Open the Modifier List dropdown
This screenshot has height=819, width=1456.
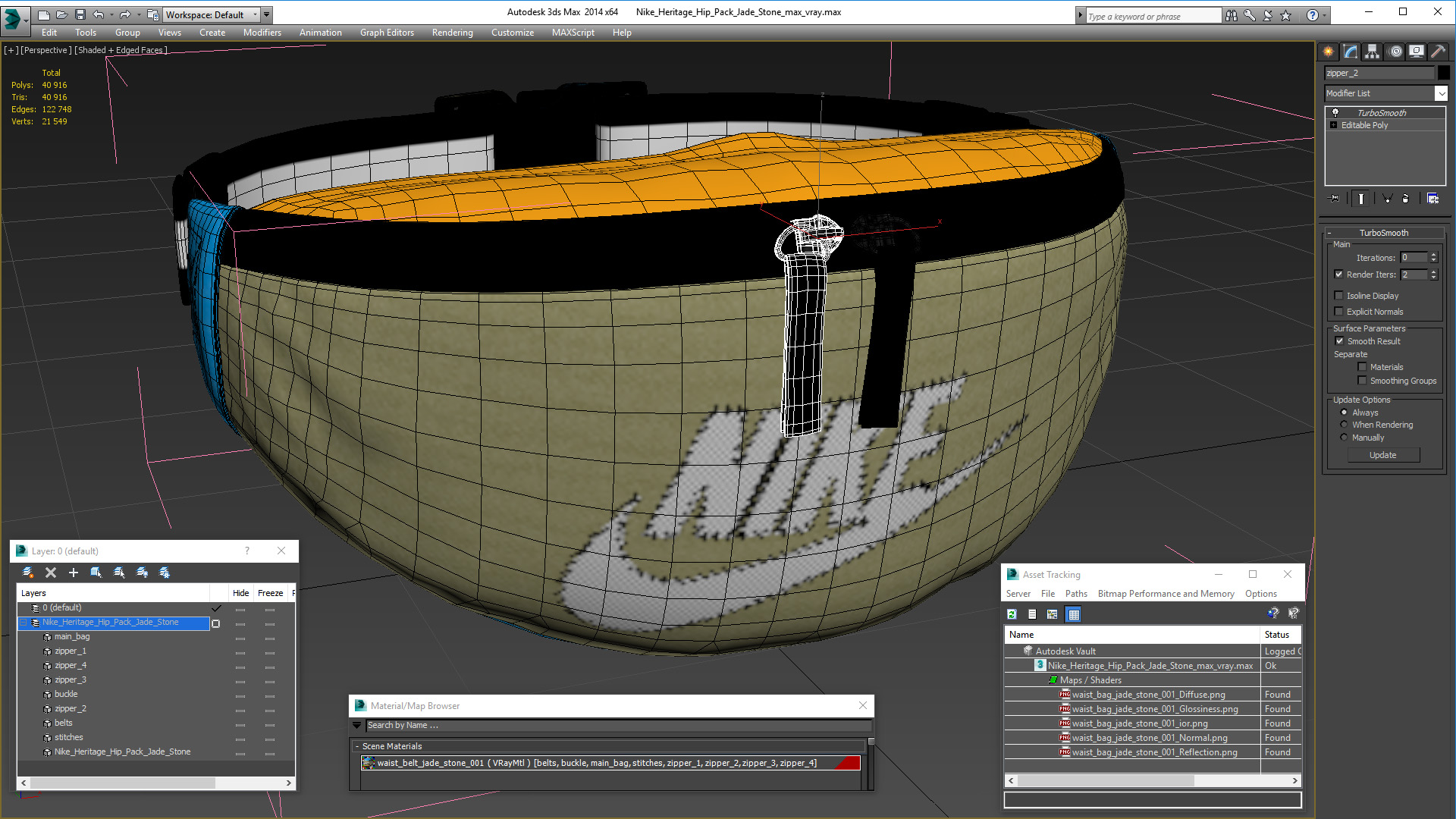coord(1441,93)
